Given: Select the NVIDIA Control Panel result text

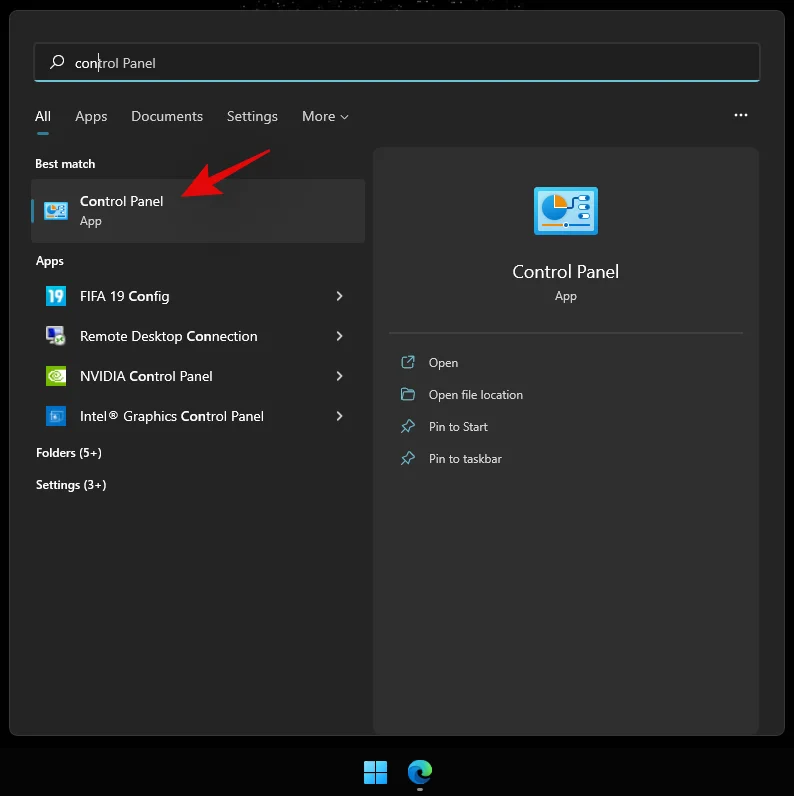Looking at the screenshot, I should click(x=146, y=376).
